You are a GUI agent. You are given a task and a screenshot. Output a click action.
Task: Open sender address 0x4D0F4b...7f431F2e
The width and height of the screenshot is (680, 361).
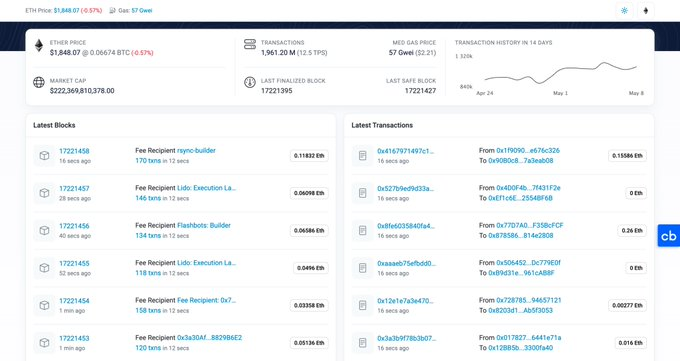(x=528, y=188)
